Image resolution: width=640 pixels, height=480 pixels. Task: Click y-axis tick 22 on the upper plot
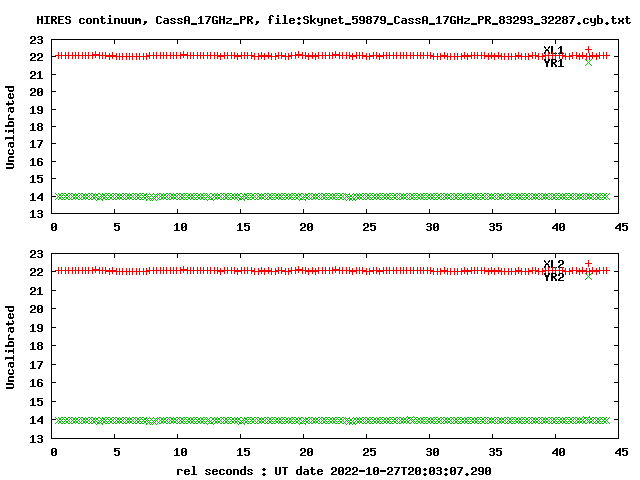click(x=36, y=57)
